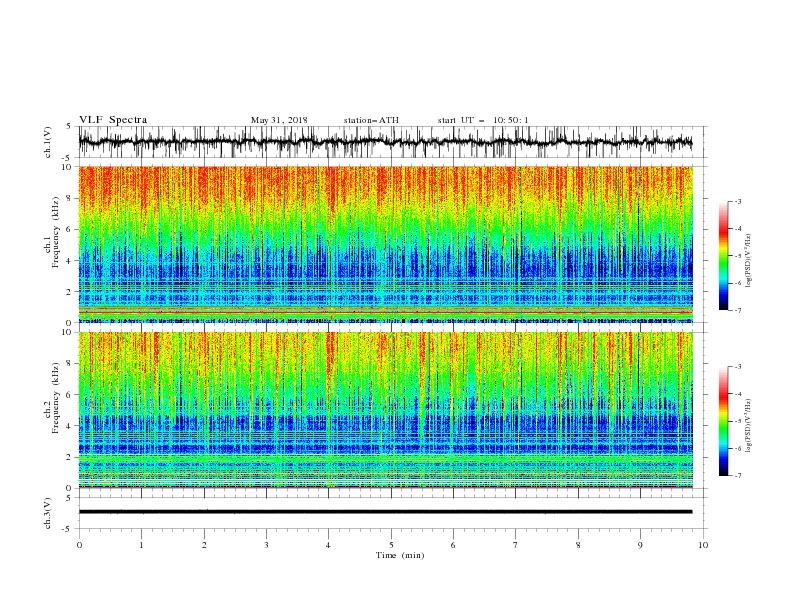This screenshot has height=612, width=792.
Task: Click tick label "1" on the time axis
Action: tap(141, 545)
